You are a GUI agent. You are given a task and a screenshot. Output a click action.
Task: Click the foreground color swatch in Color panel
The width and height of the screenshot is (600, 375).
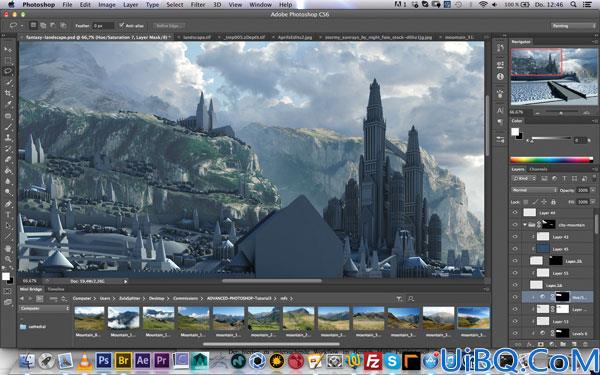click(x=515, y=132)
